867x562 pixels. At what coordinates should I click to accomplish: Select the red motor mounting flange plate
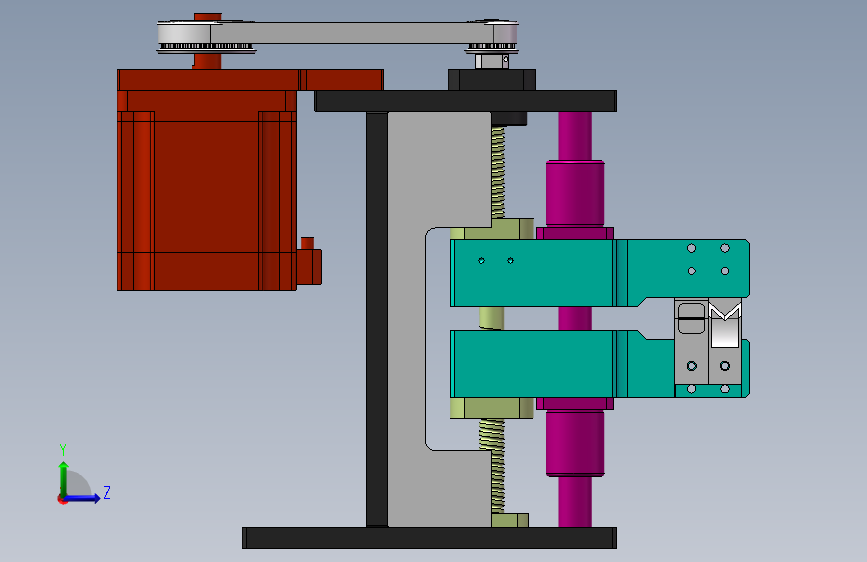click(250, 80)
